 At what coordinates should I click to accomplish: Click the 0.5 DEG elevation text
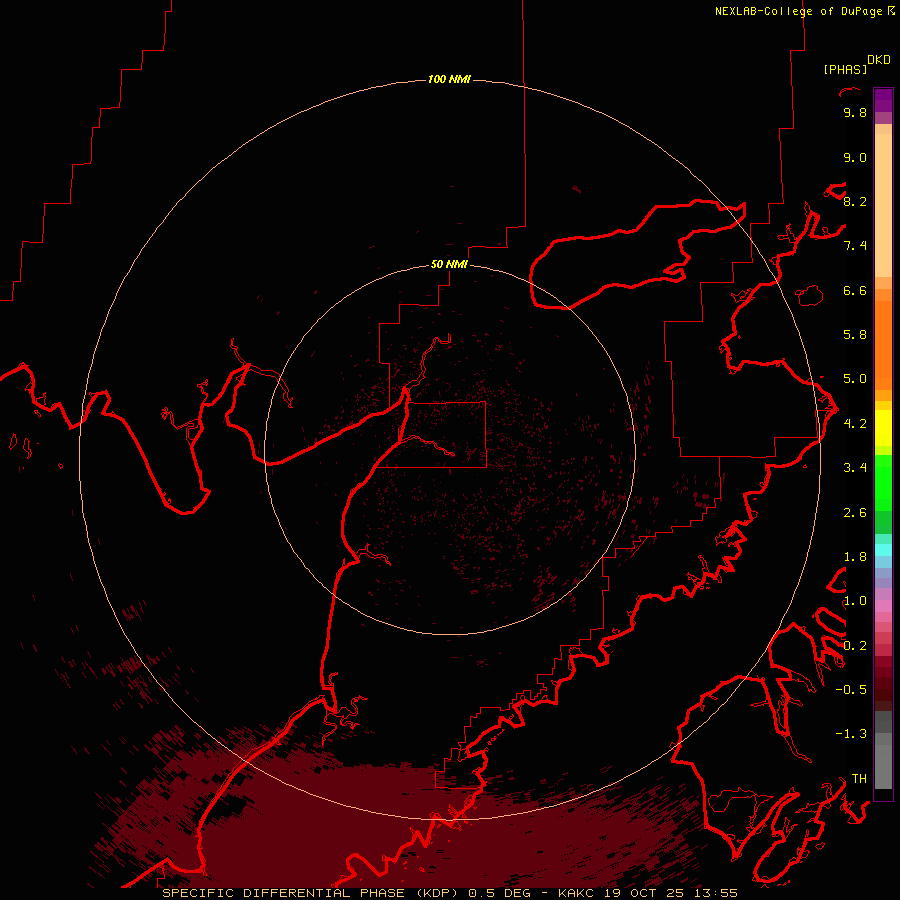coord(499,893)
